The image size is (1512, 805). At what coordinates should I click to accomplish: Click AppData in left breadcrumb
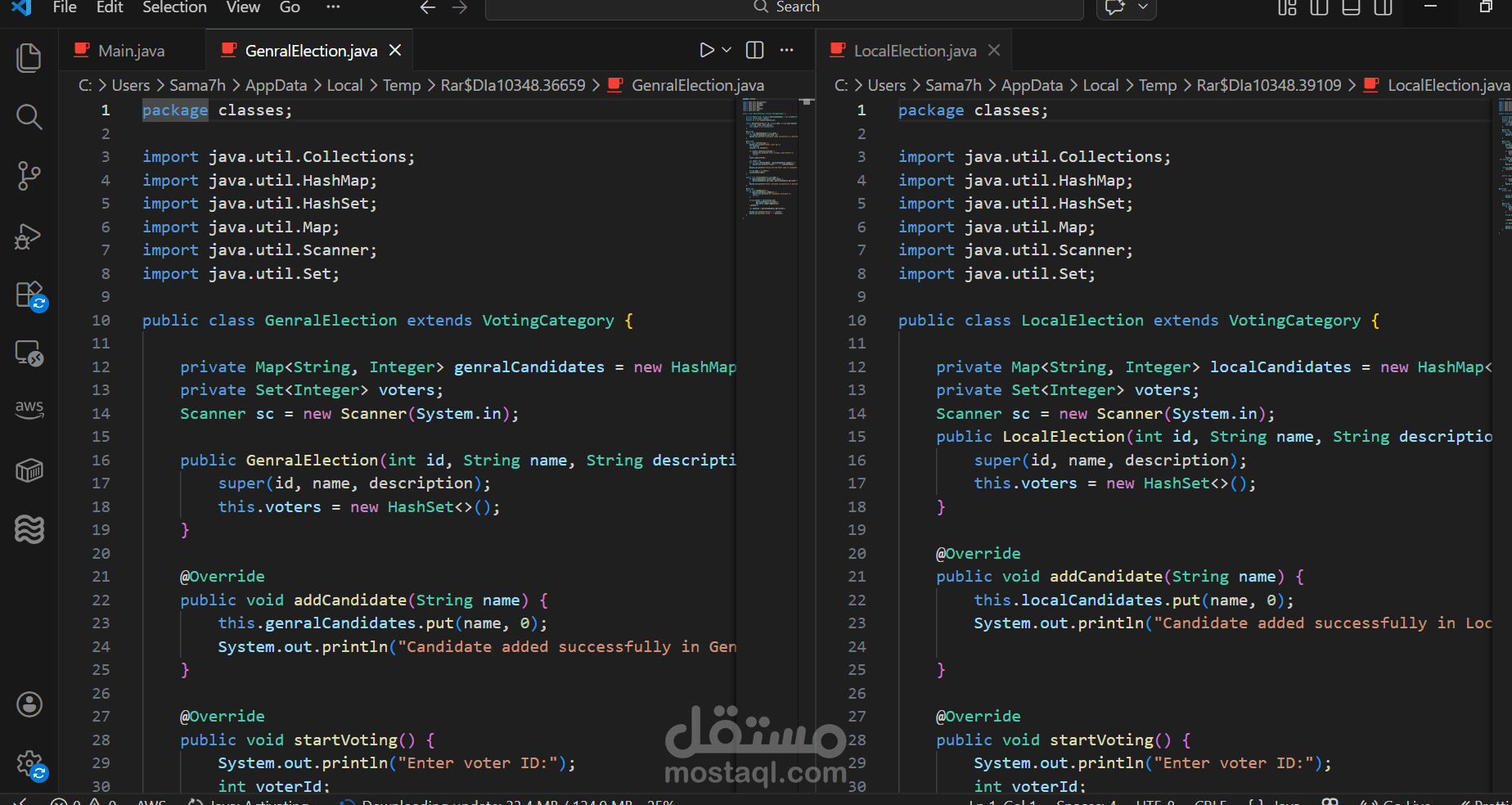276,85
